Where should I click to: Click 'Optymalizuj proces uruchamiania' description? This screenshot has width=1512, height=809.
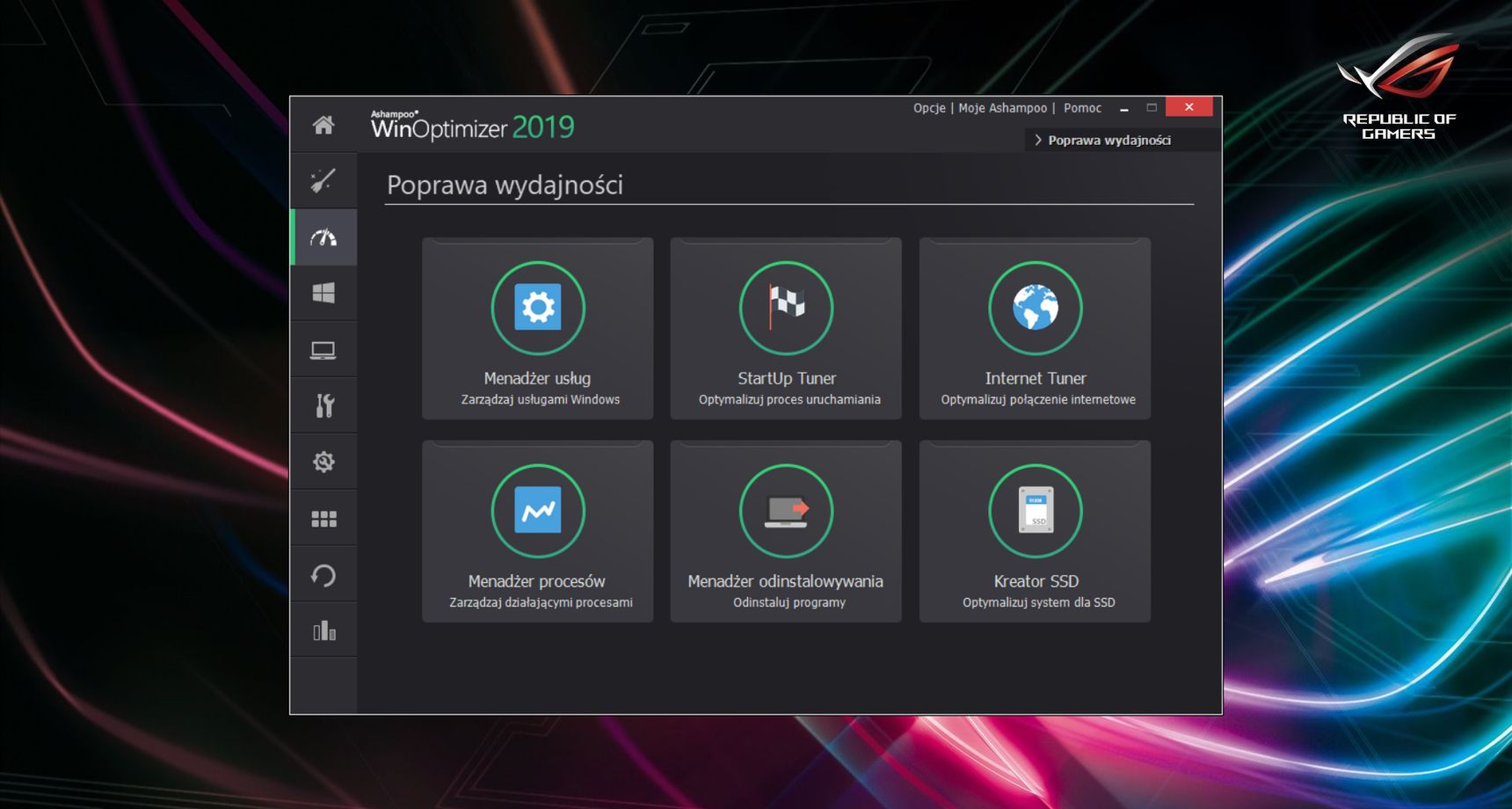click(x=789, y=400)
